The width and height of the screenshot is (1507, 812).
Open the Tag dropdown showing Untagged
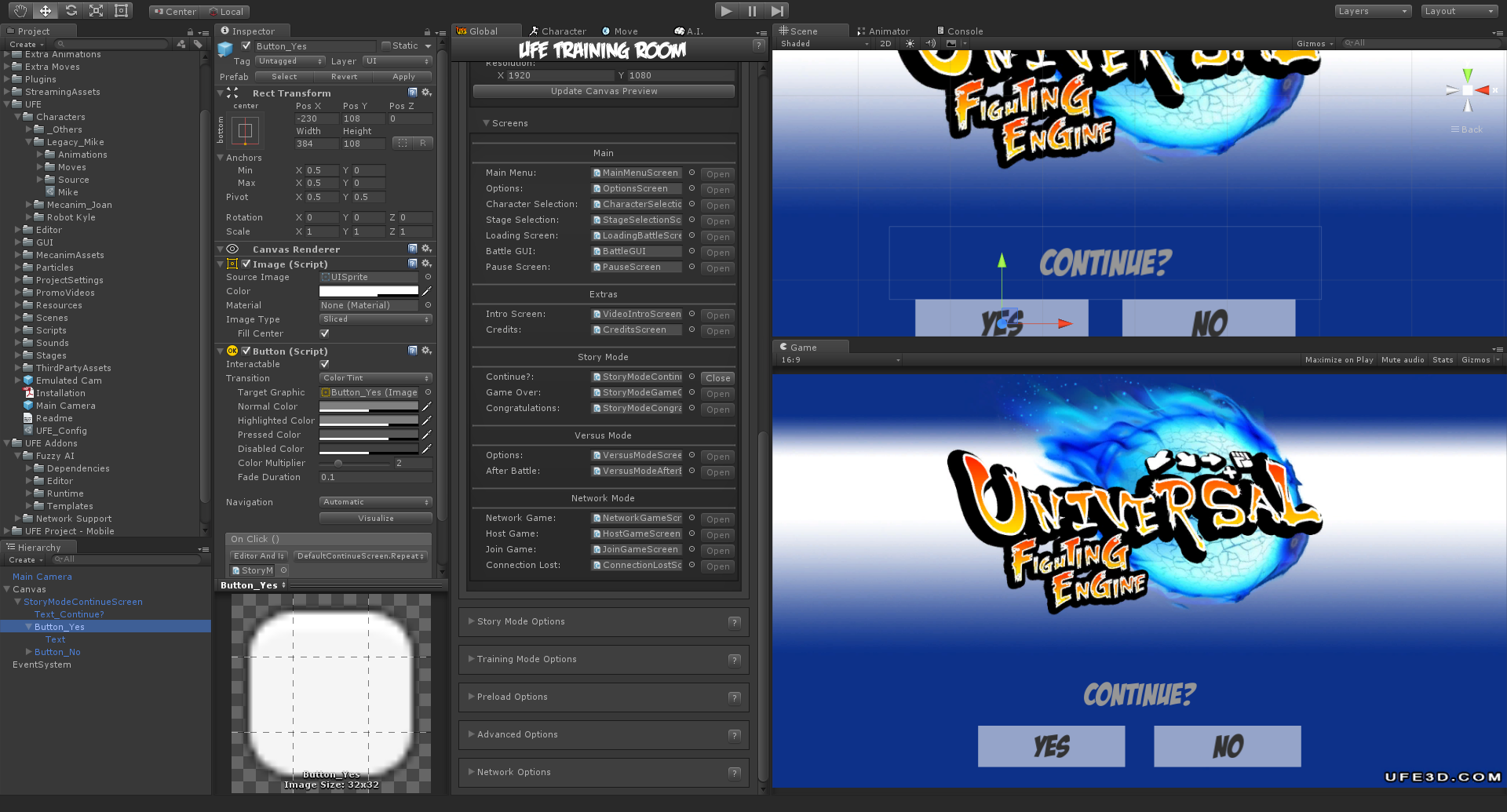click(290, 61)
